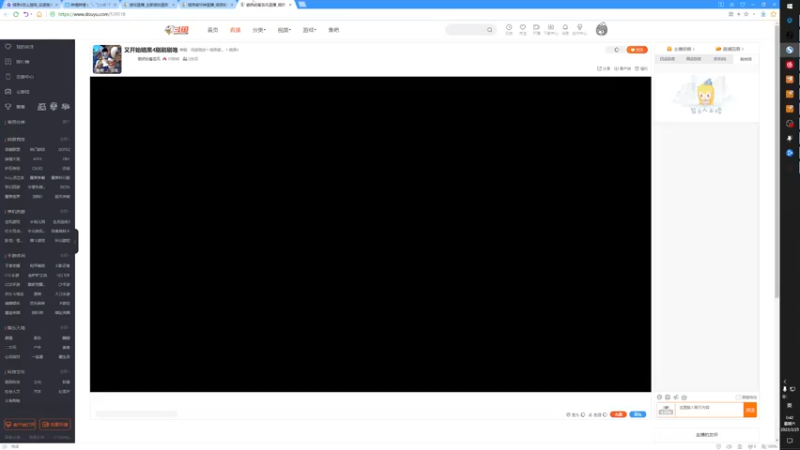Click the page vertical scrollbar
This screenshot has width=800, height=450.
pos(777,161)
